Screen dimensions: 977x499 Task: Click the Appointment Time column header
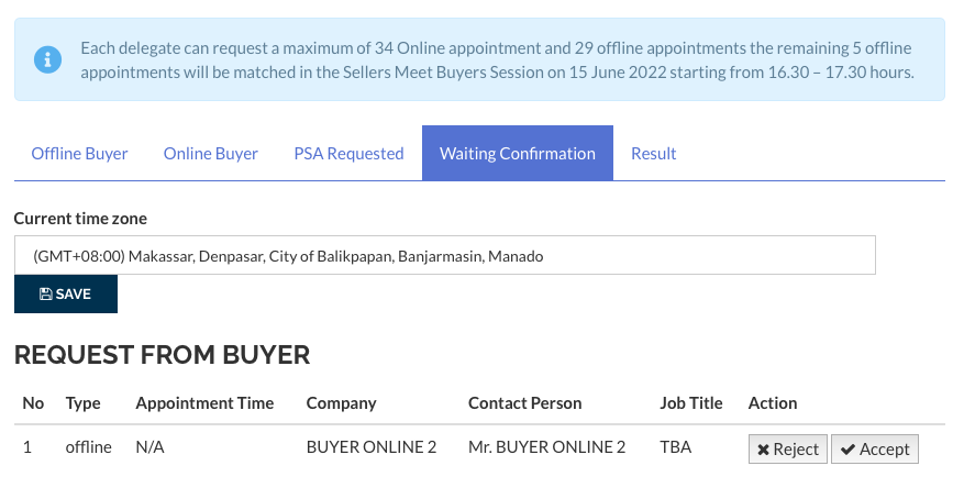204,404
